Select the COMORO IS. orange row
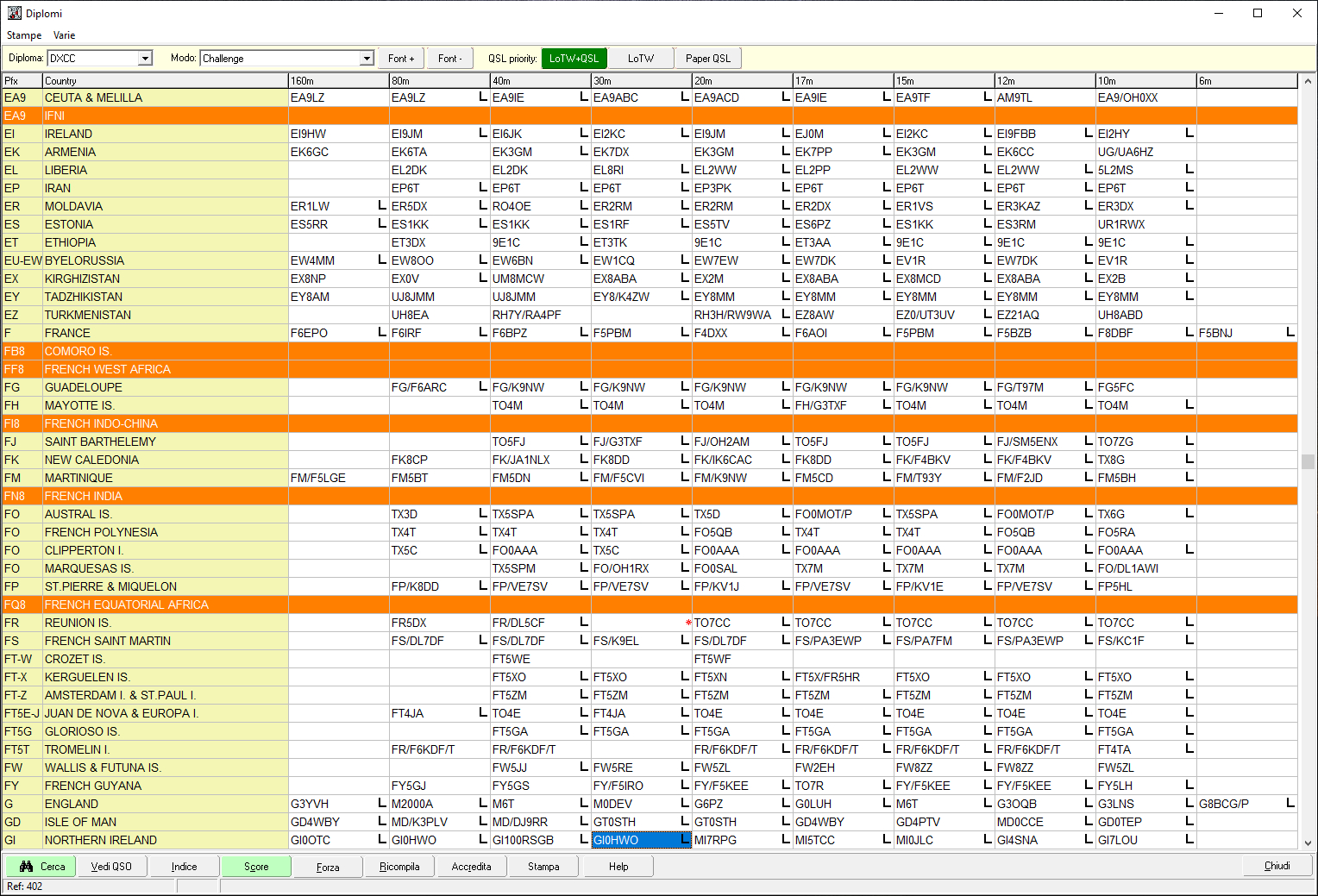 click(650, 351)
